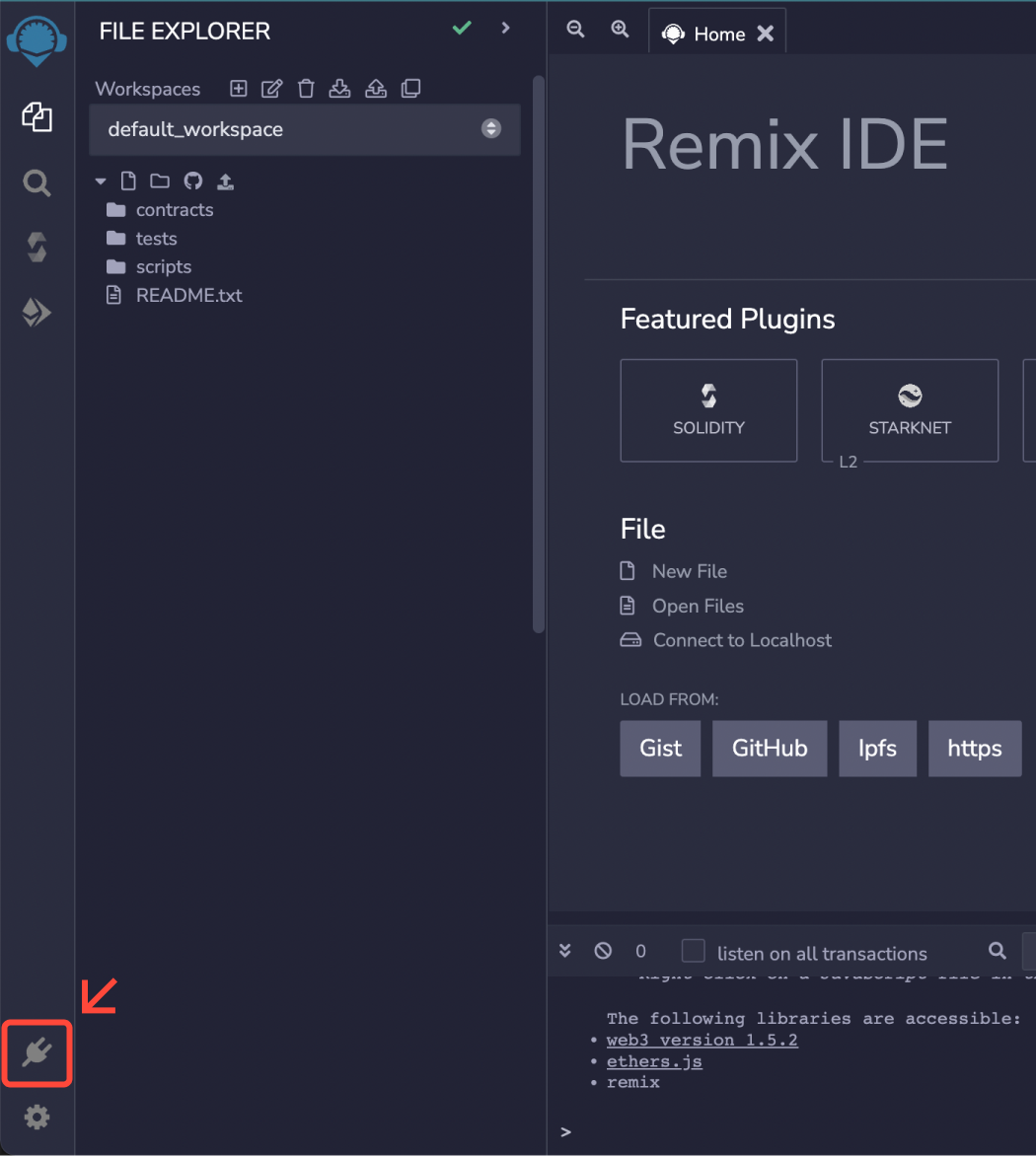Upload local file into workspace icon
The image size is (1036, 1156).
click(x=226, y=181)
